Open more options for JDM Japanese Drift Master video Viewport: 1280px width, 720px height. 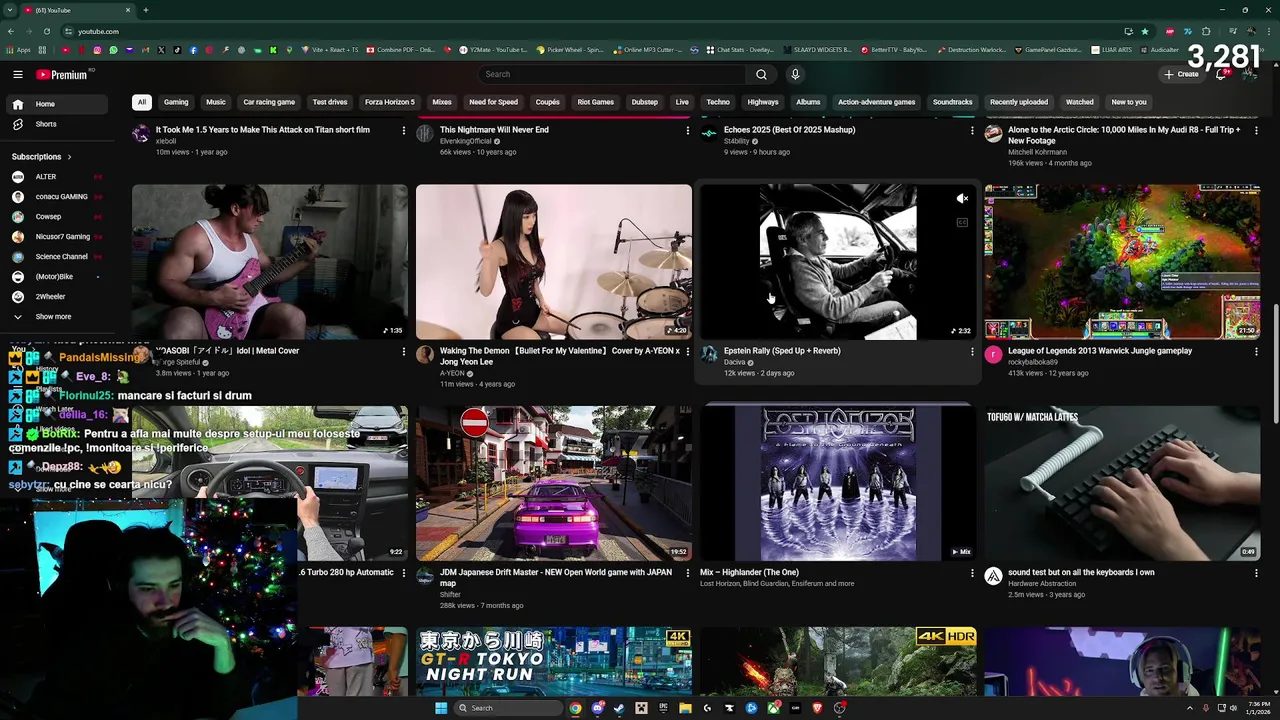[687, 573]
